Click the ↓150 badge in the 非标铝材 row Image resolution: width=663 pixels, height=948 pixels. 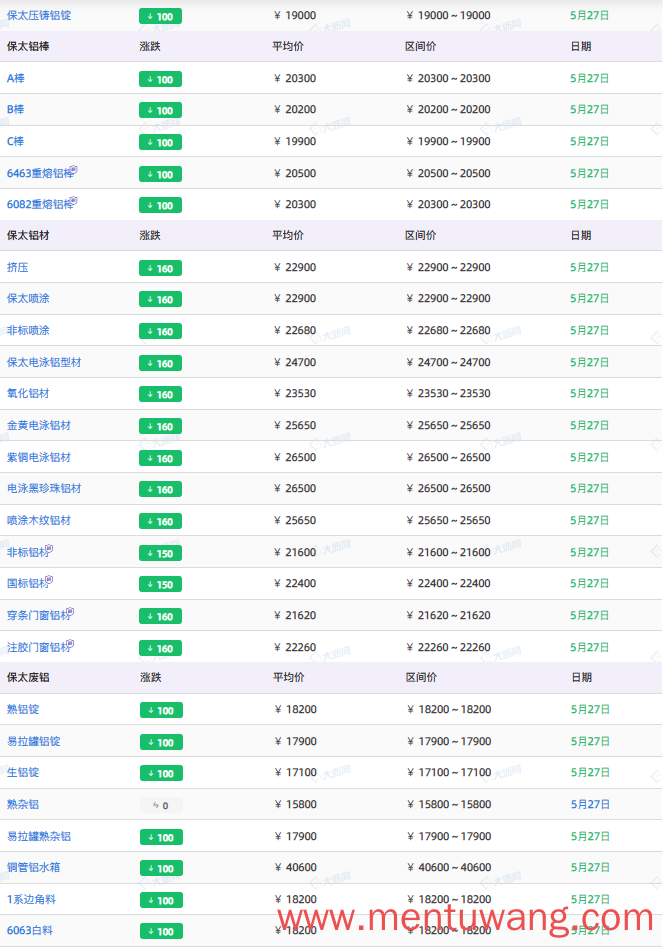[160, 553]
